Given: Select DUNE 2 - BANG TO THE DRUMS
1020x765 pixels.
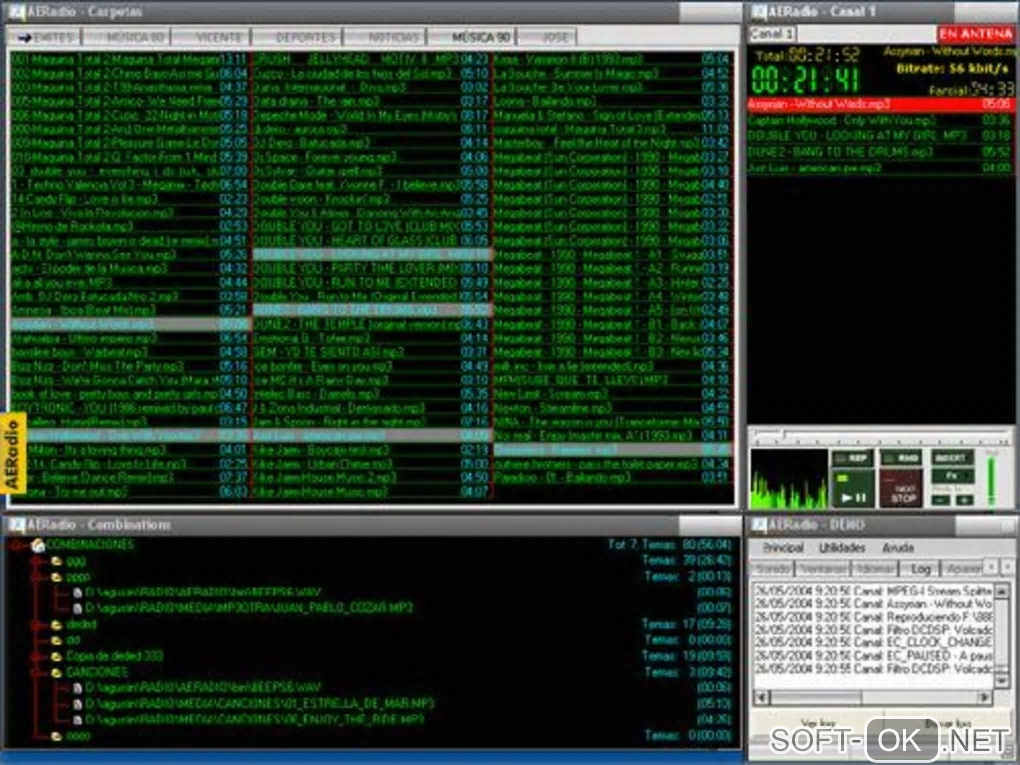Looking at the screenshot, I should tap(880, 152).
